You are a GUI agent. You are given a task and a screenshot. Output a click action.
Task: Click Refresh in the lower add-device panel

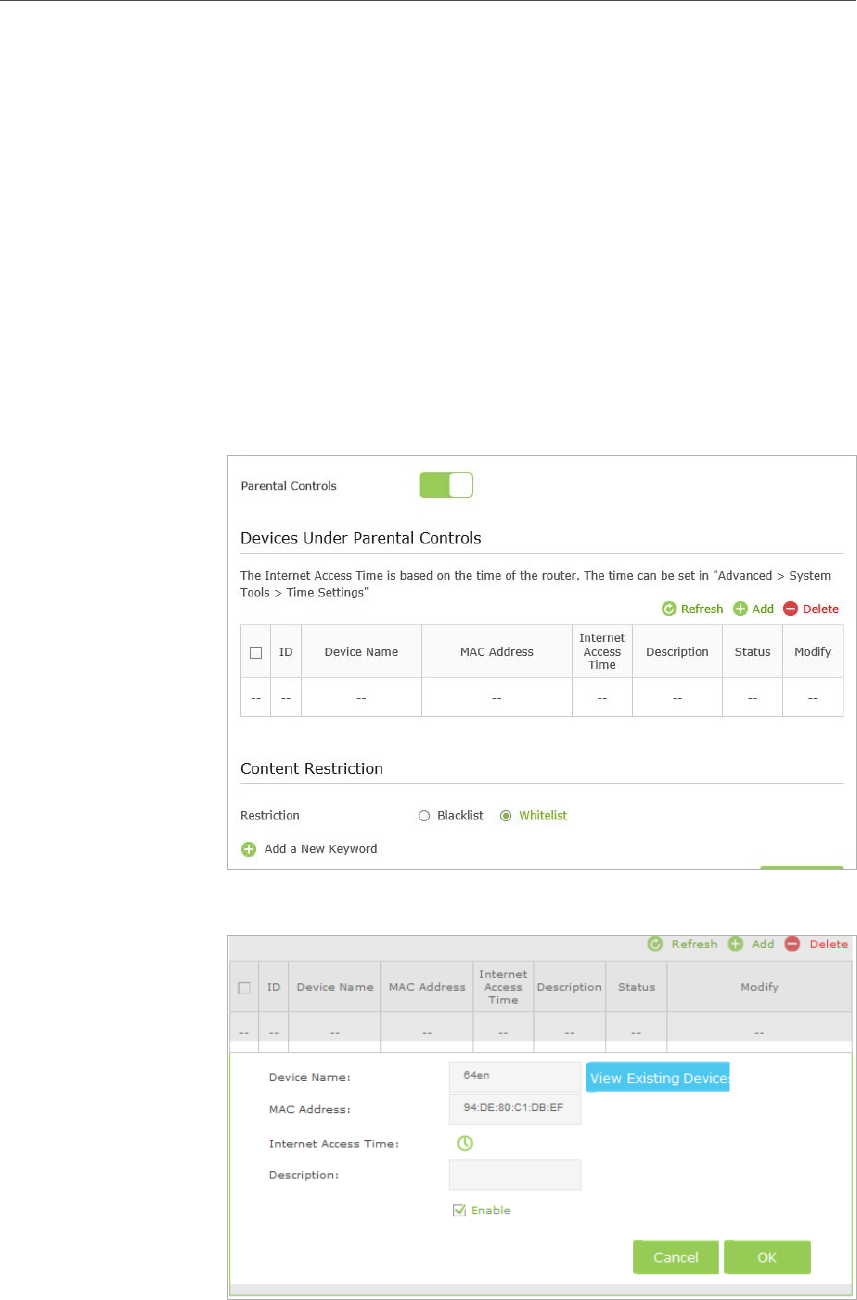pos(683,944)
